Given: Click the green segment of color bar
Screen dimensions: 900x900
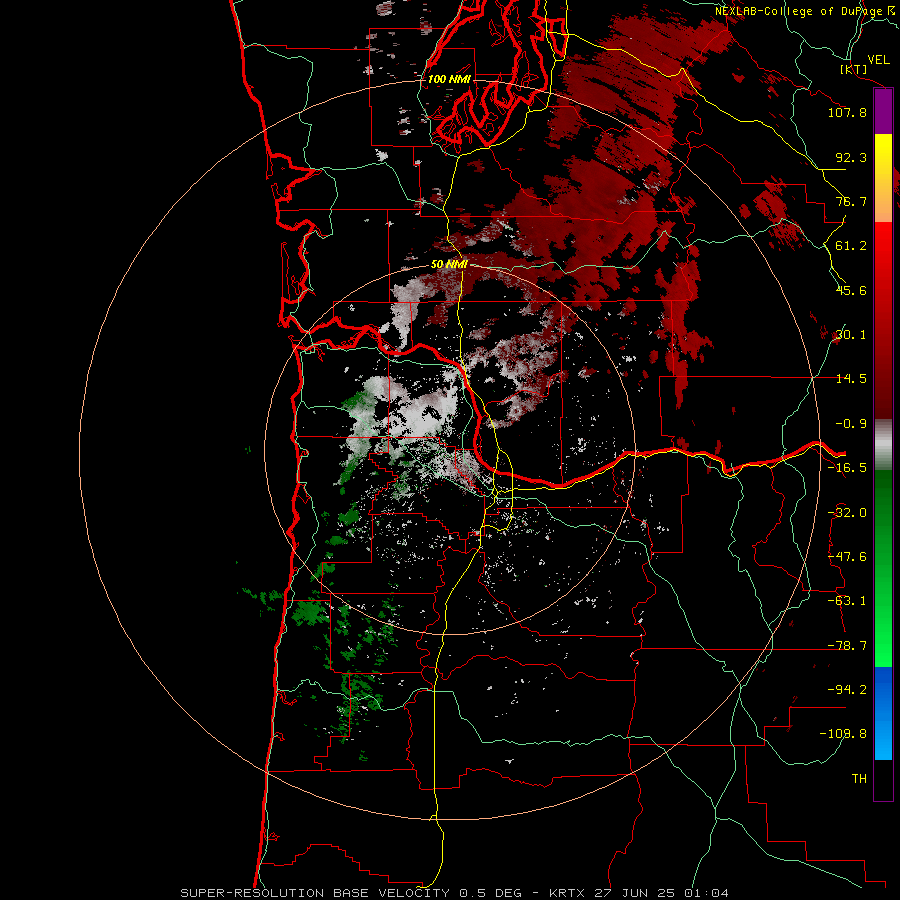Looking at the screenshot, I should [883, 568].
